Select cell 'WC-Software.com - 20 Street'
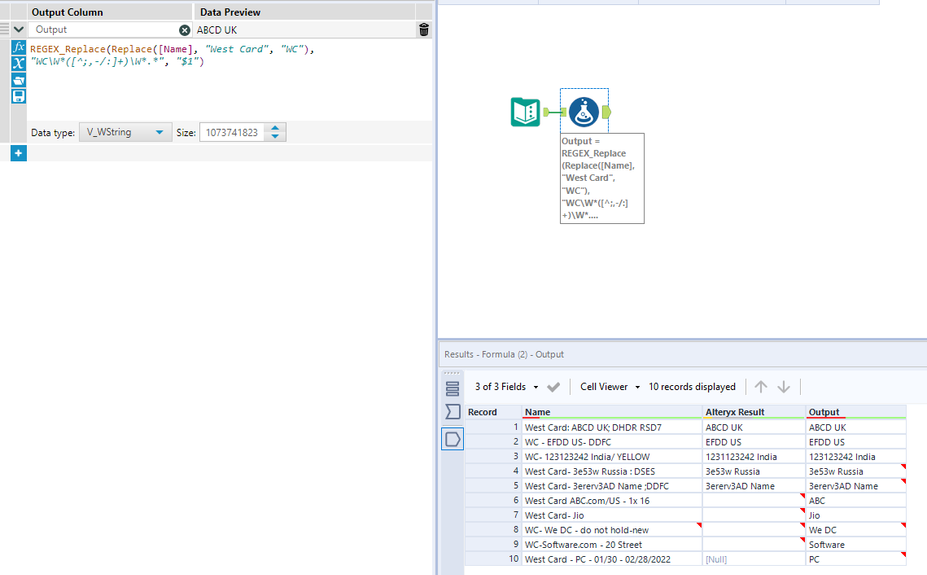Screen dimensions: 927x575 (611, 545)
